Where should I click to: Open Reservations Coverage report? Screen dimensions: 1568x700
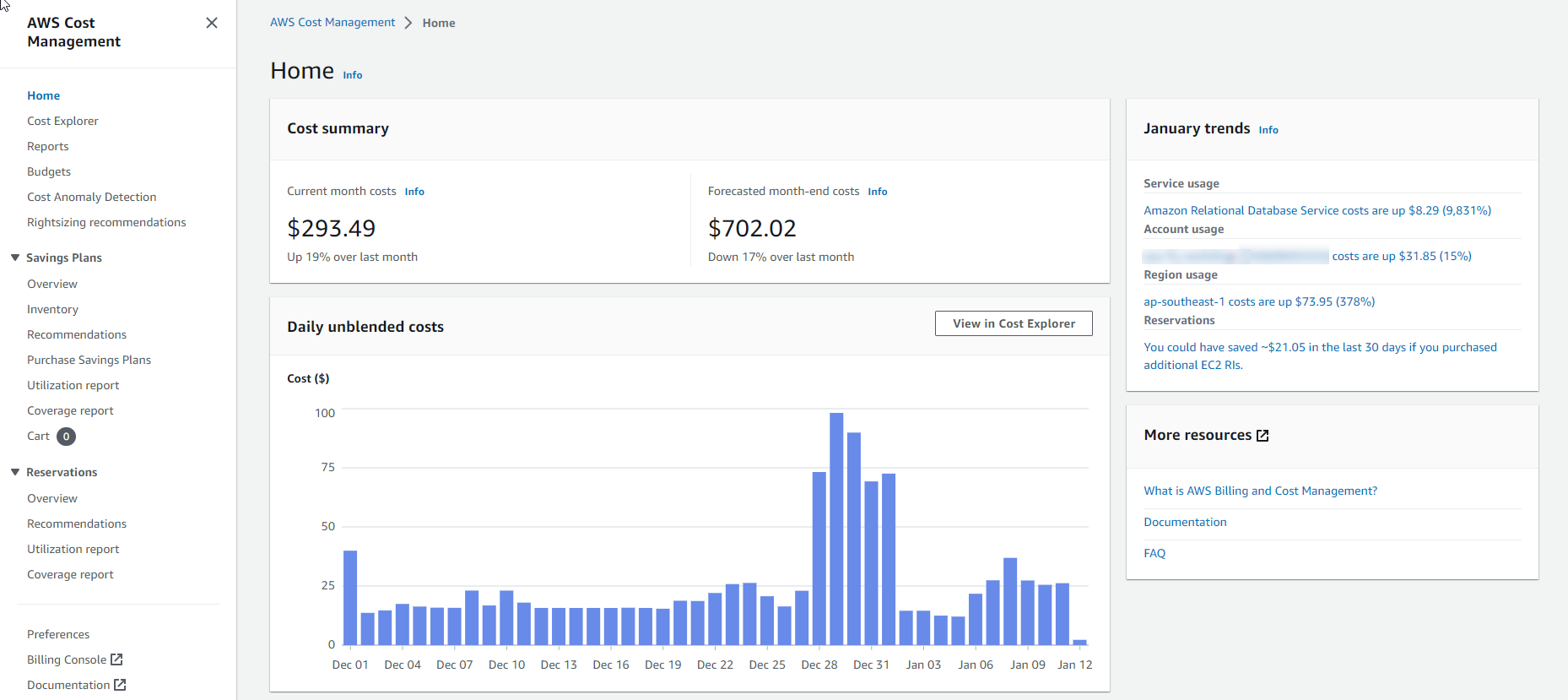tap(70, 574)
